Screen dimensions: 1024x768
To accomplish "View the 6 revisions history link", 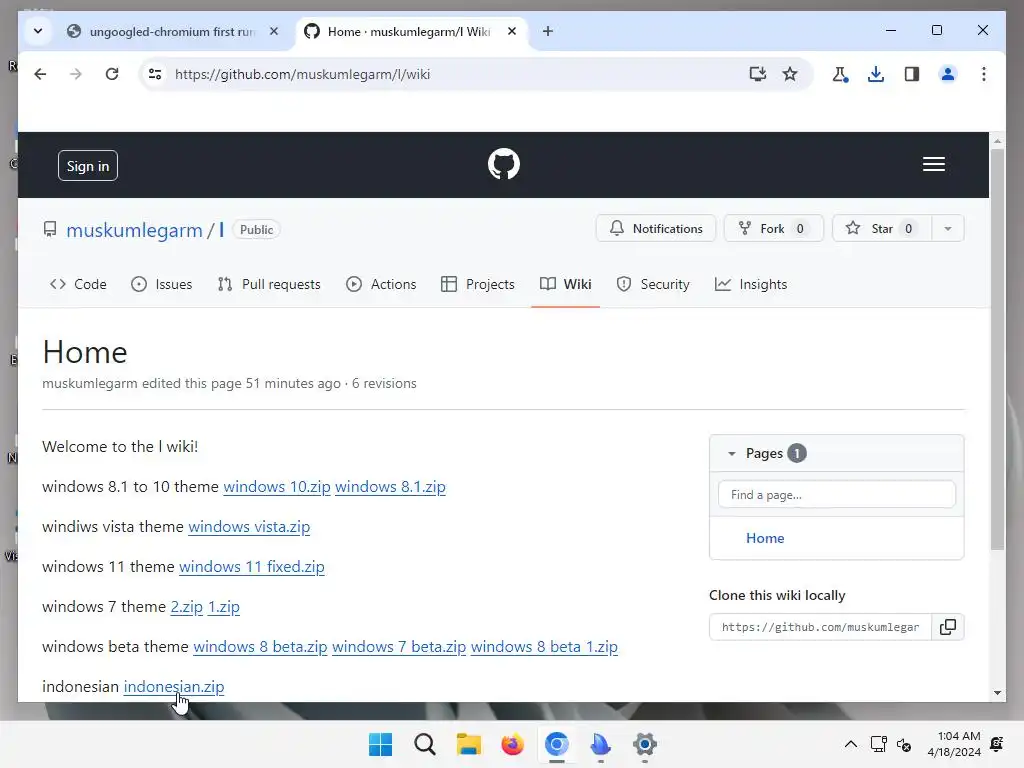I will point(384,383).
